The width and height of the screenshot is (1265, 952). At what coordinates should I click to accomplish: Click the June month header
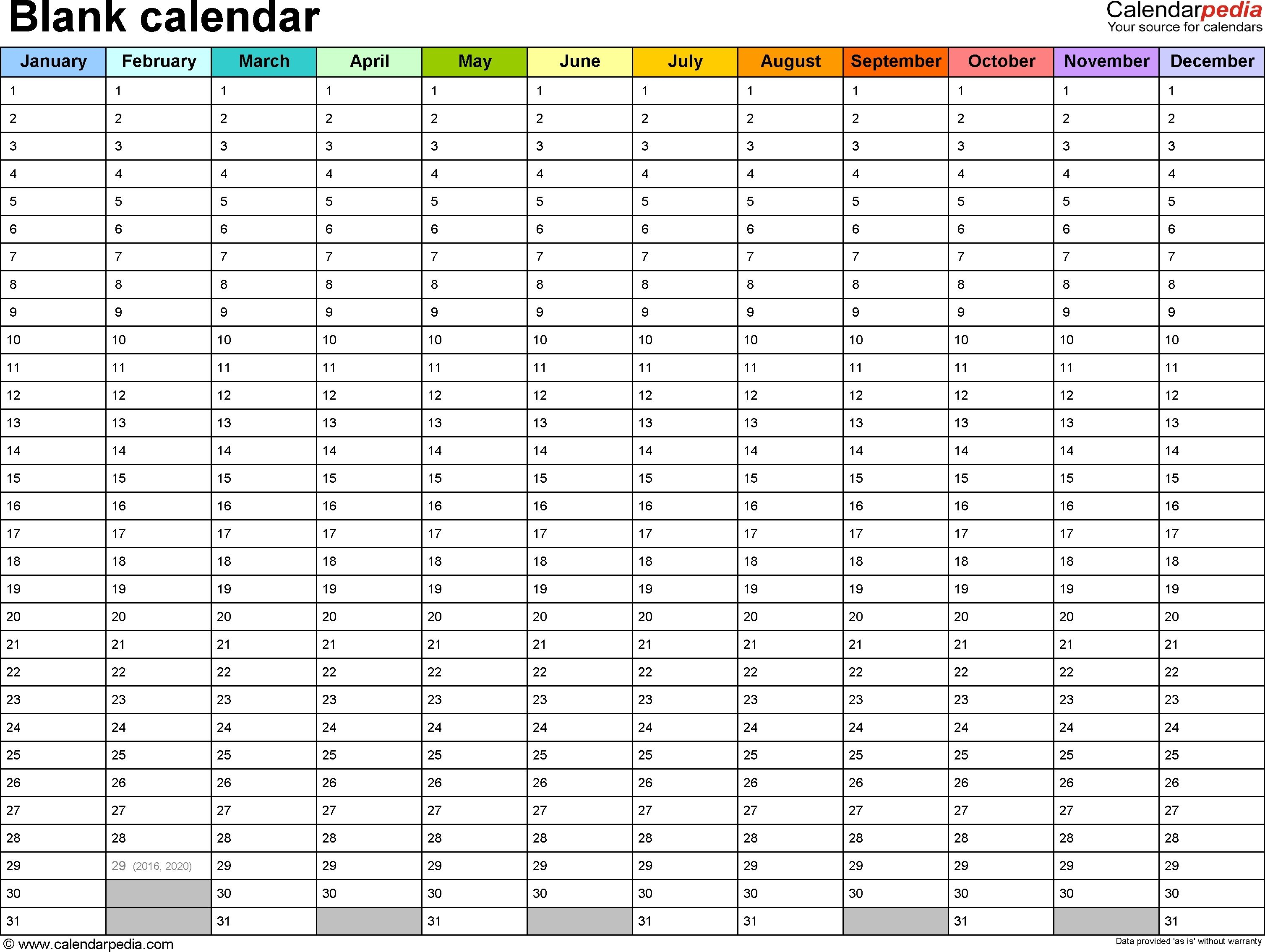pyautogui.click(x=580, y=58)
